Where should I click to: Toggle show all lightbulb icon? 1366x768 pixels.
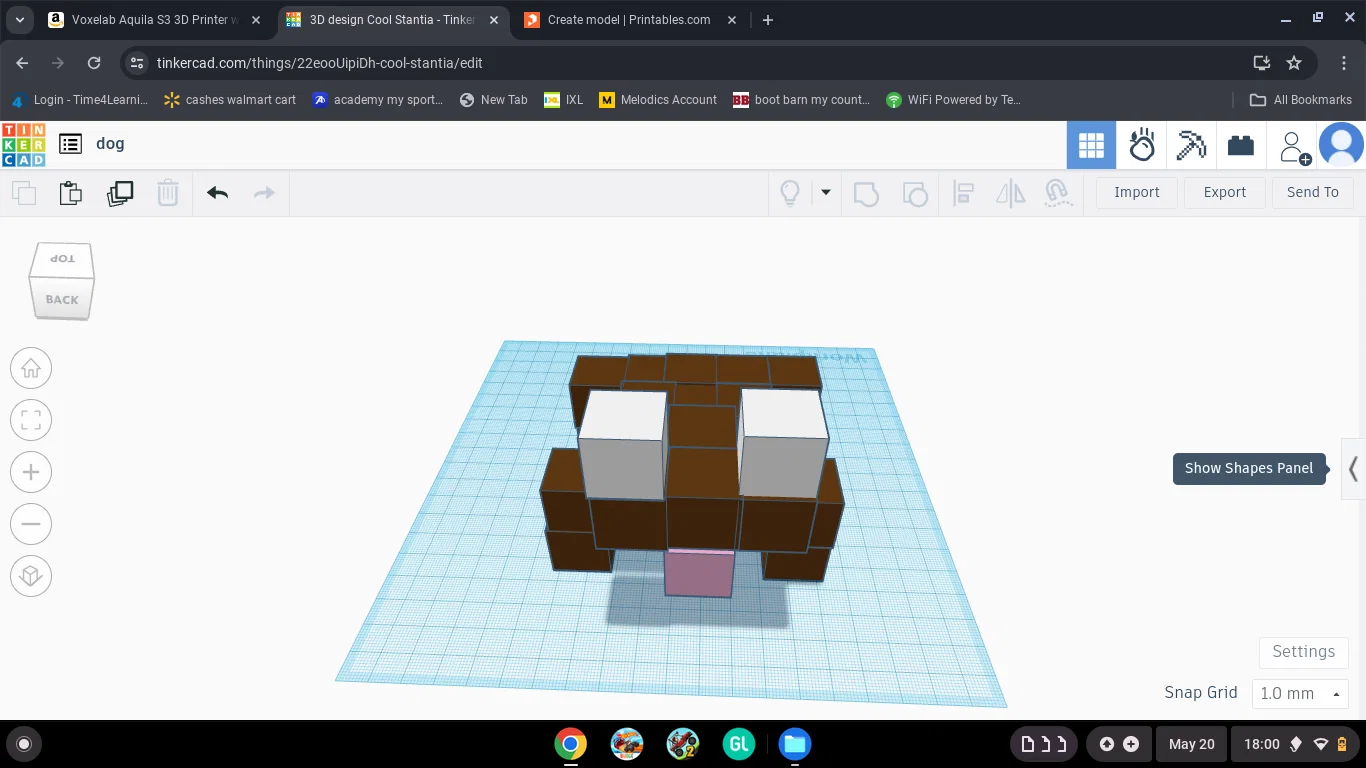click(x=790, y=193)
